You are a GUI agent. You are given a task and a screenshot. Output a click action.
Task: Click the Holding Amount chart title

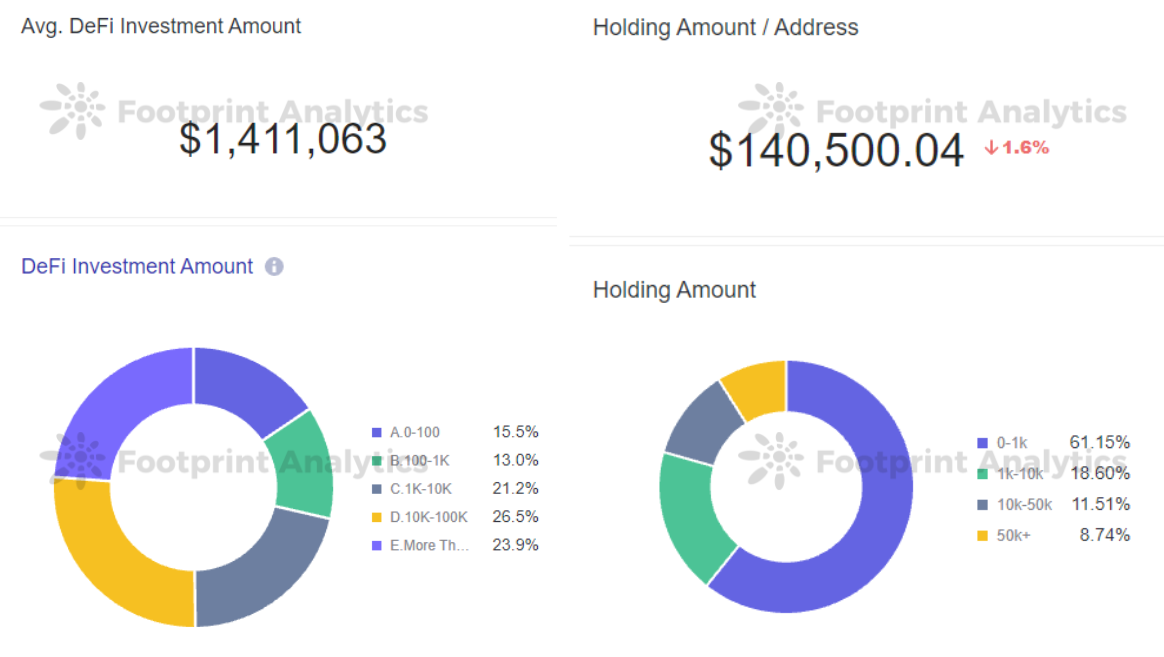click(x=674, y=290)
